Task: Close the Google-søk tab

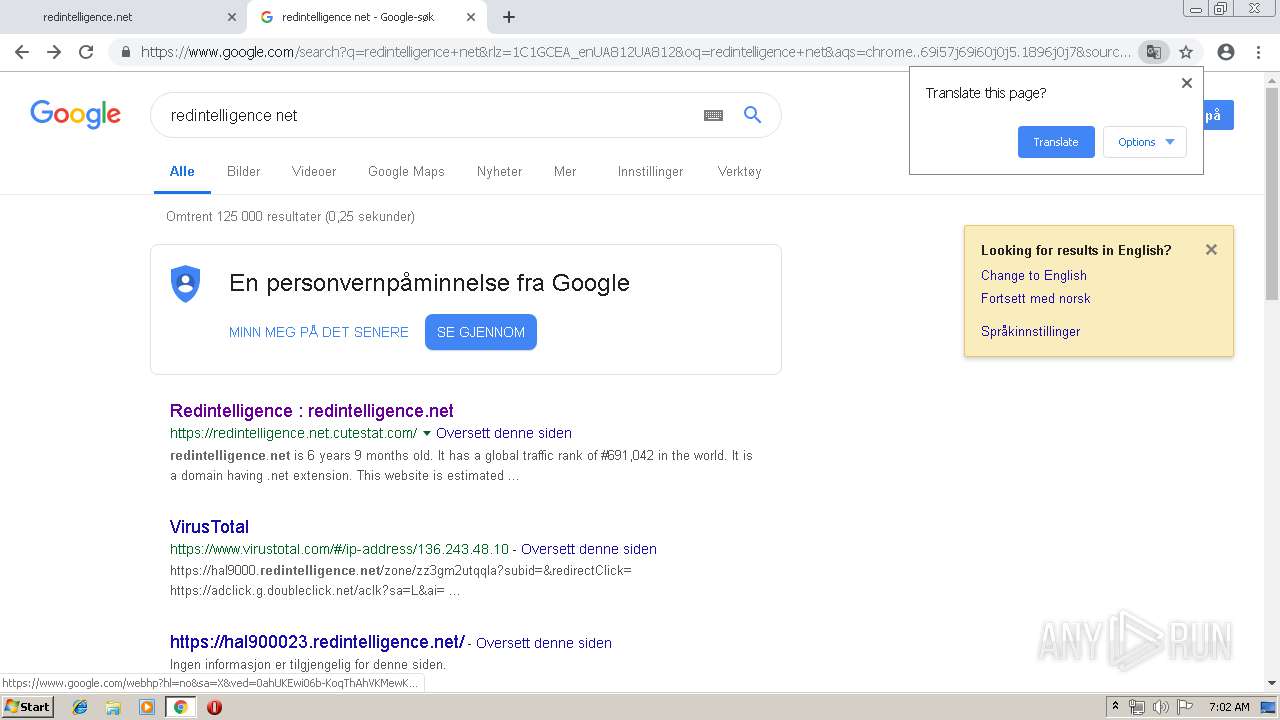Action: pyautogui.click(x=471, y=17)
